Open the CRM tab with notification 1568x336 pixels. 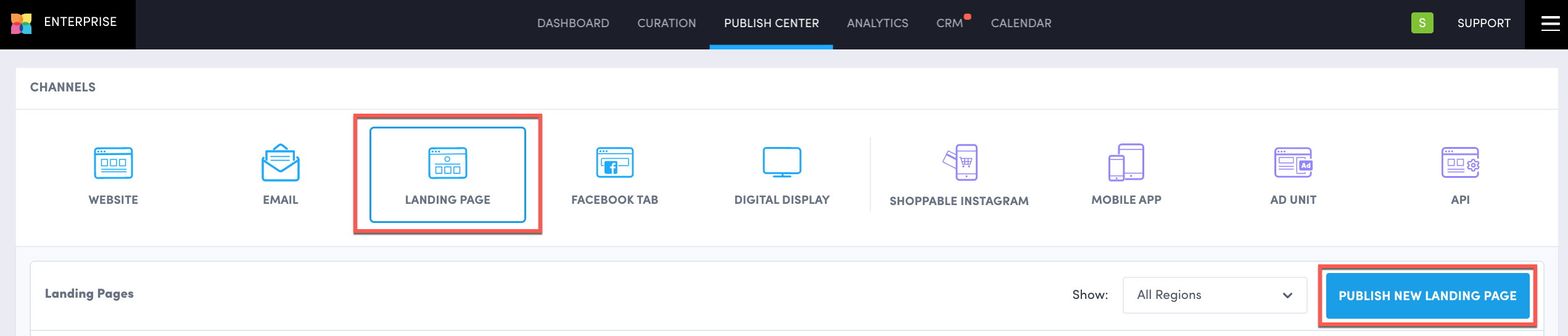tap(949, 23)
